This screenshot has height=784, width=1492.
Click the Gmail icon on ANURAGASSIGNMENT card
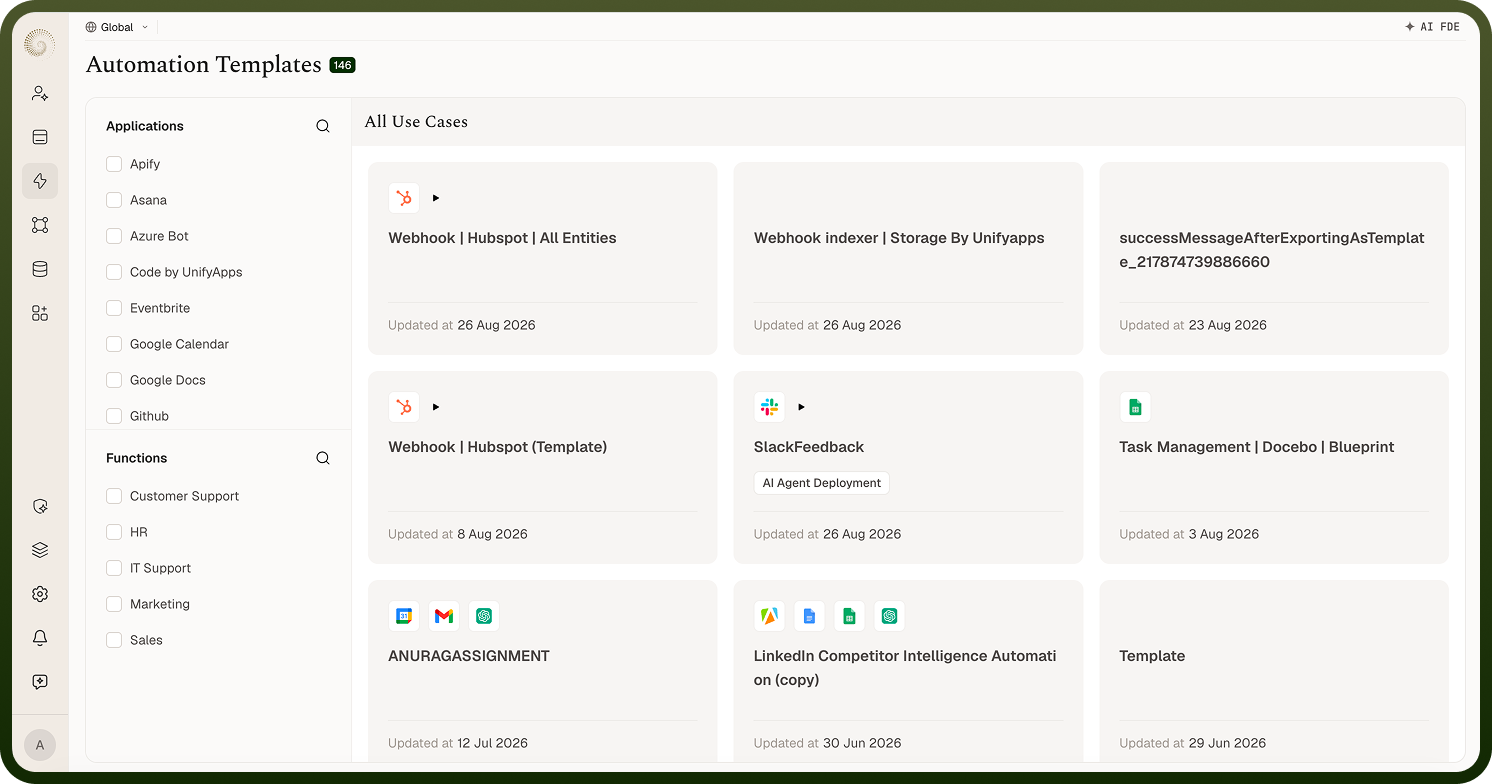[x=444, y=616]
